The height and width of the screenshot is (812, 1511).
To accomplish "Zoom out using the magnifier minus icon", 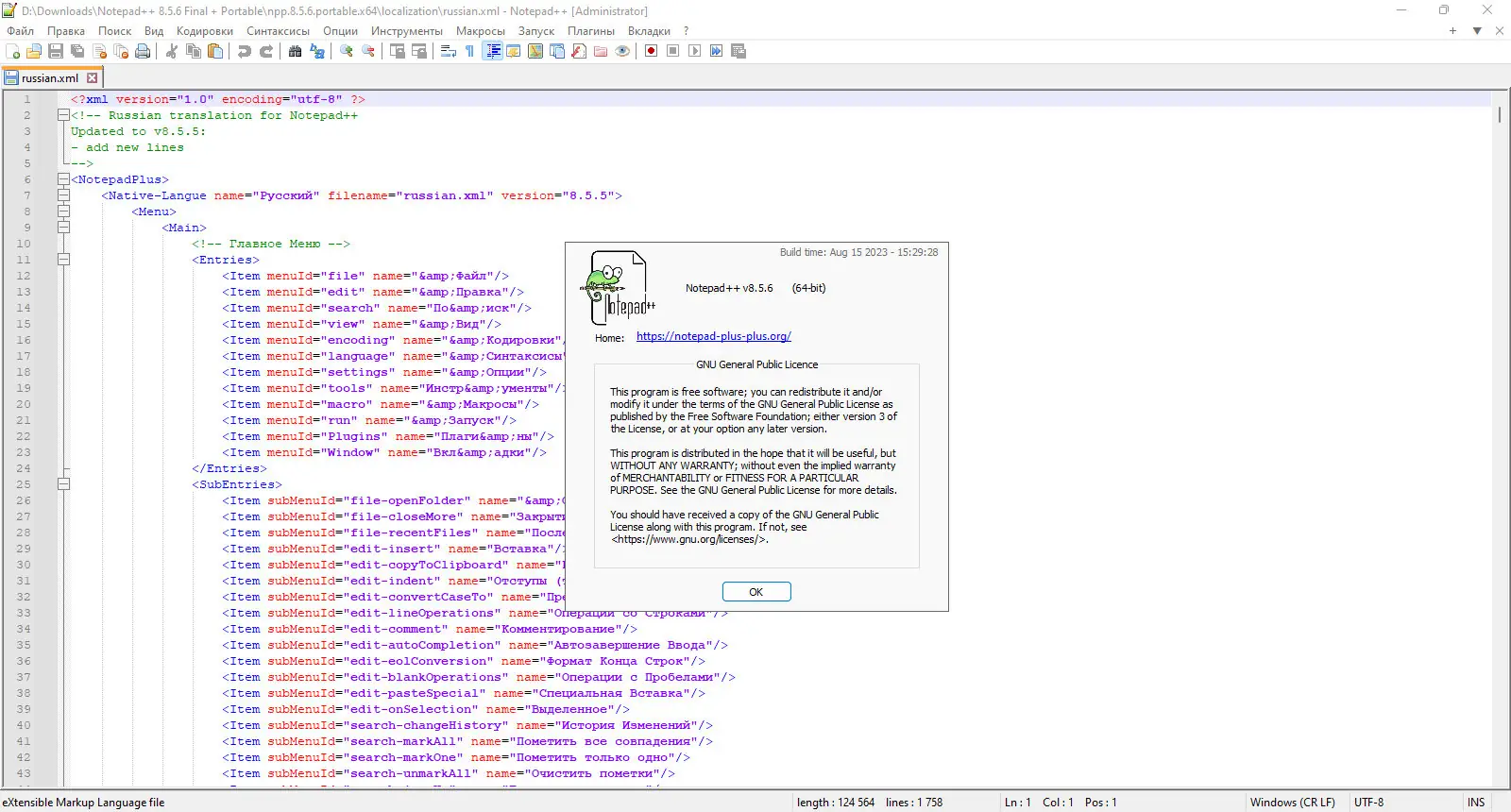I will tap(368, 51).
